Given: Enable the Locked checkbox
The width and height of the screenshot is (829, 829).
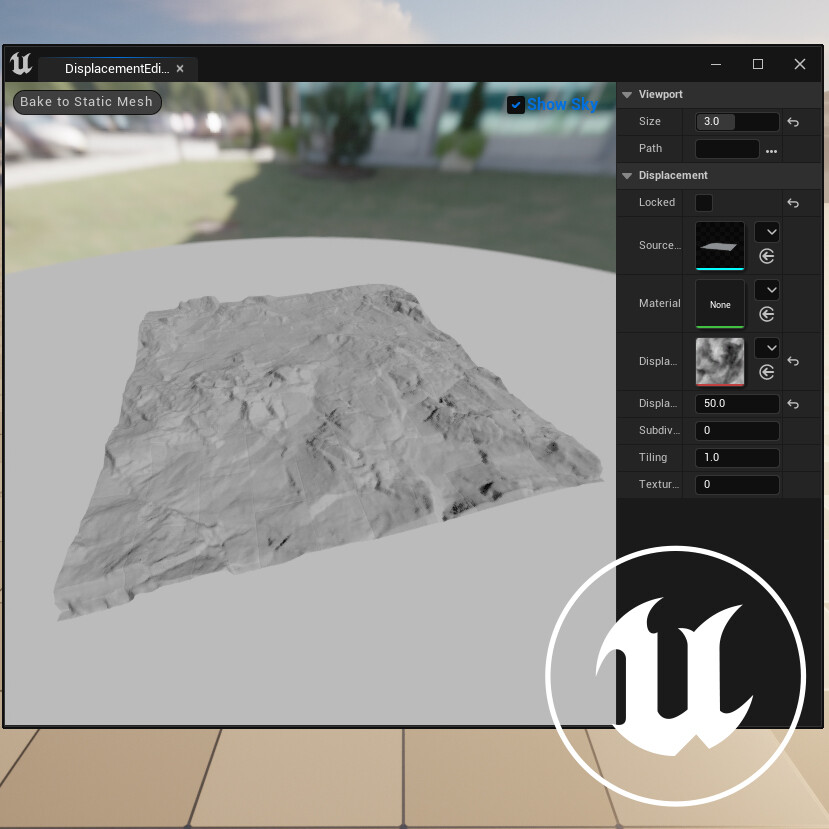Looking at the screenshot, I should (x=704, y=202).
